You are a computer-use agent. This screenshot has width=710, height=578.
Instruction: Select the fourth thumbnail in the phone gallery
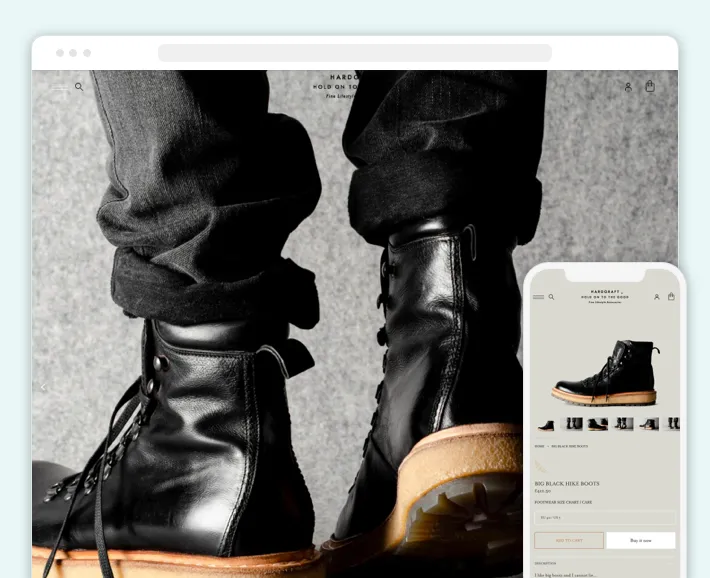click(623, 424)
